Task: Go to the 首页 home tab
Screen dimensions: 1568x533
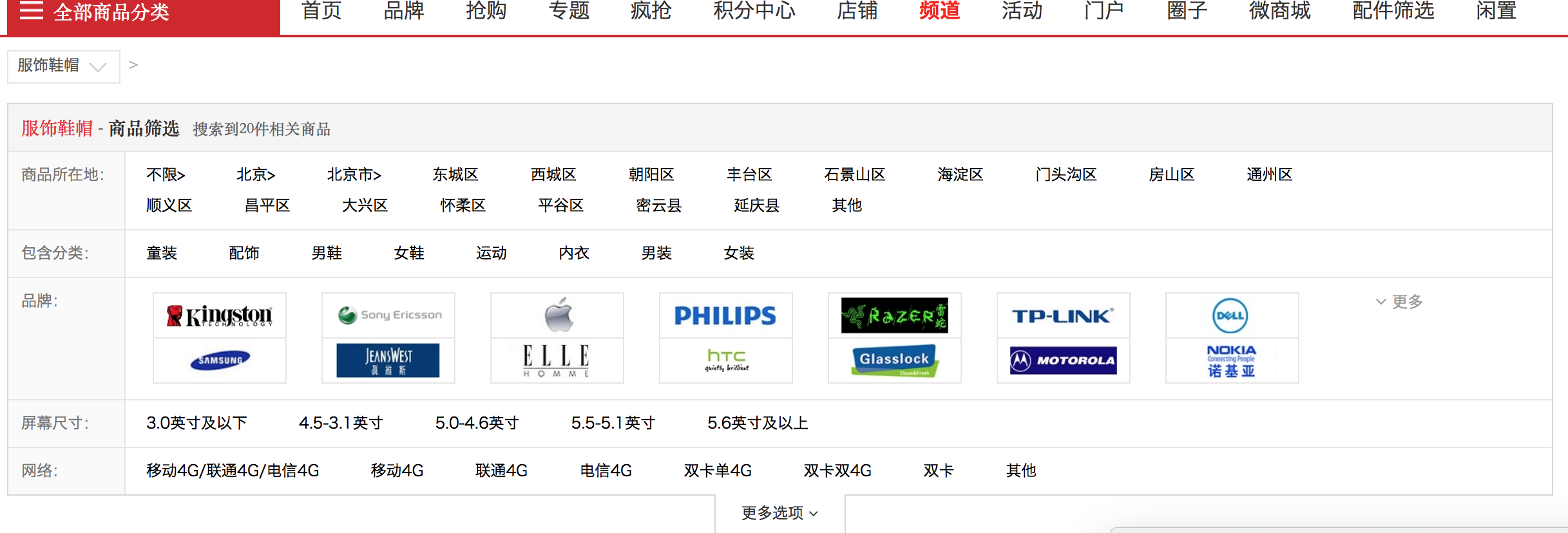Action: click(x=321, y=11)
